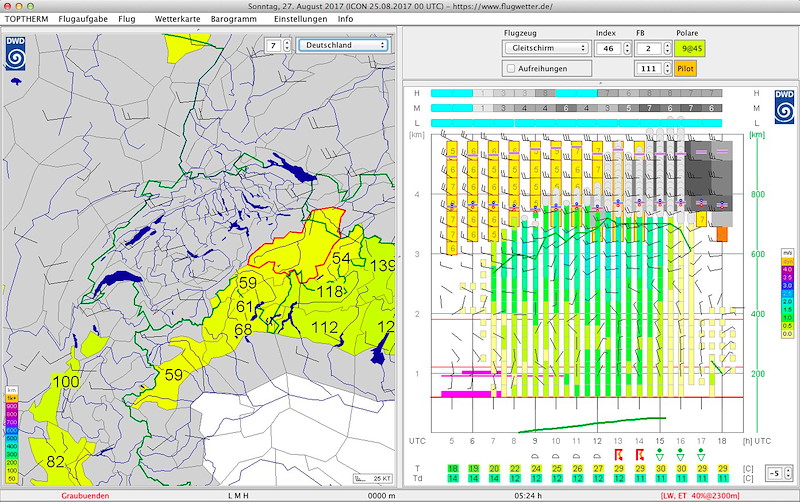Screen dimensions: 800x502
Task: Click the field showing 111
Action: (x=648, y=68)
